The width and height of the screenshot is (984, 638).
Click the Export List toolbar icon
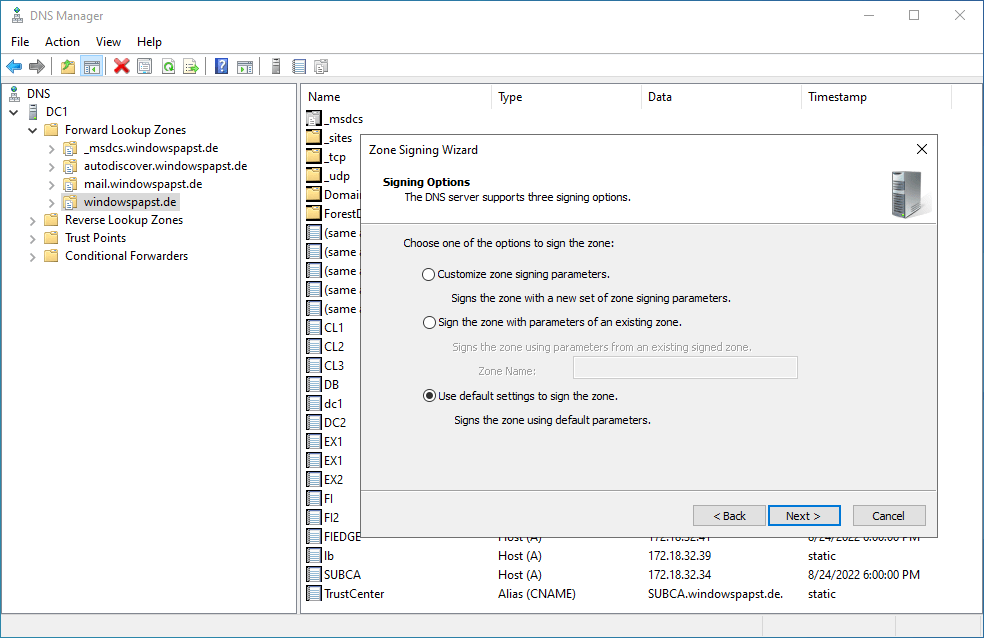[x=191, y=67]
